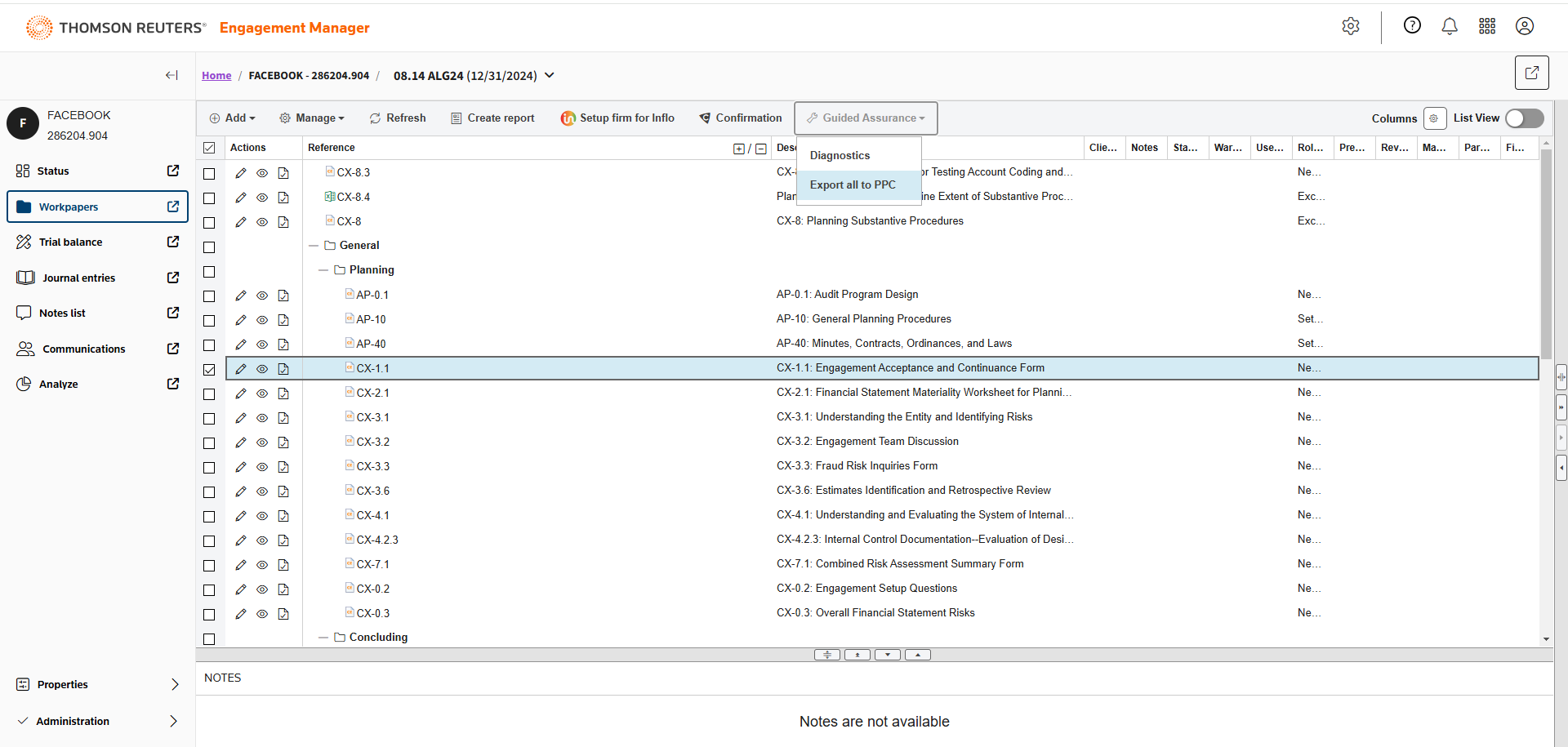Toggle the select-all checkbox in header
The image size is (1568, 747).
coord(209,148)
